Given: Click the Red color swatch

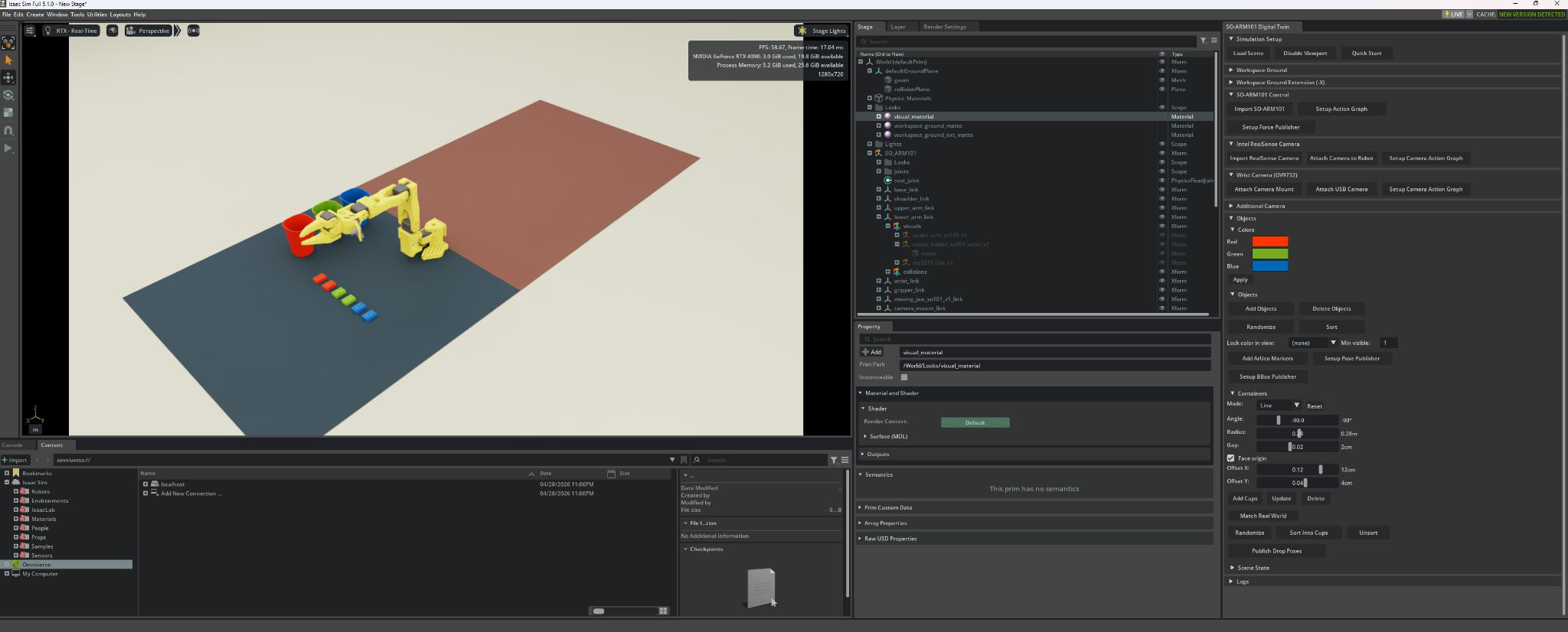Looking at the screenshot, I should click(1270, 242).
